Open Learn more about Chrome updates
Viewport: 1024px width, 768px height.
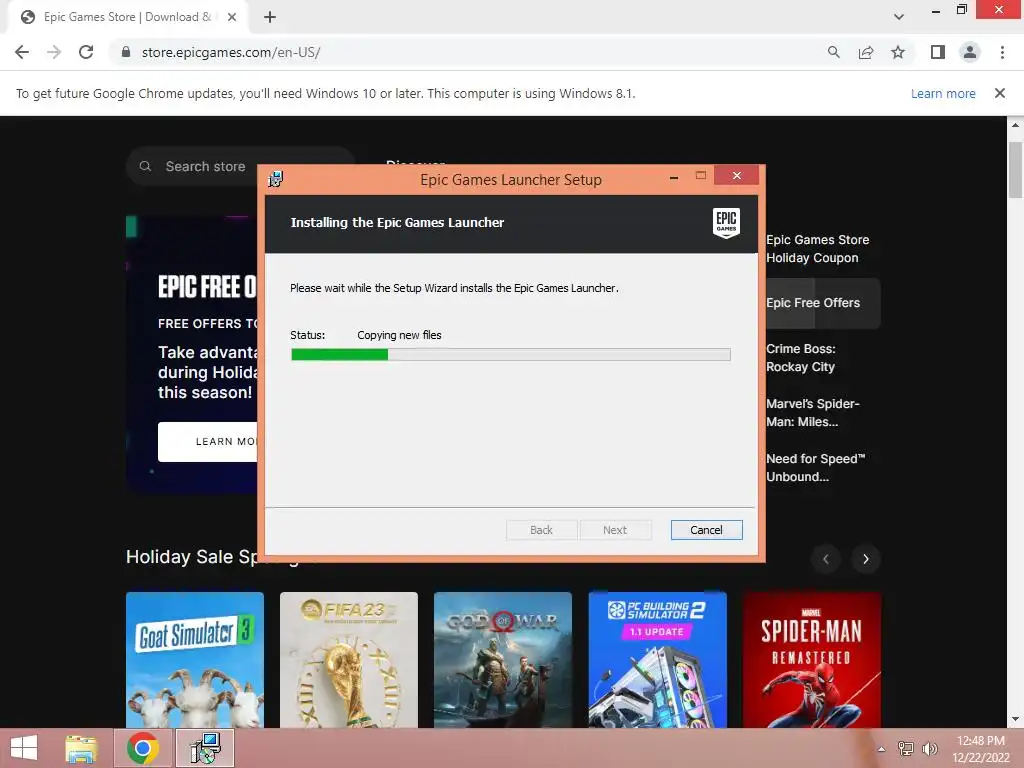[943, 93]
